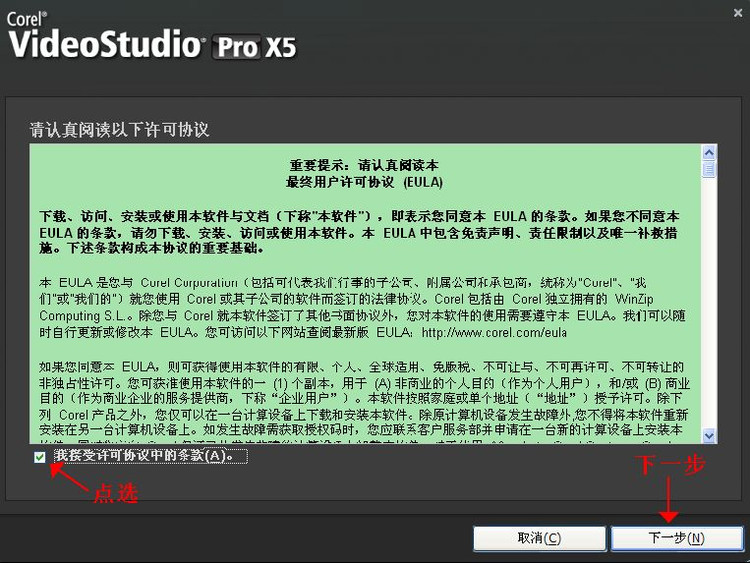Click the 我接受许可协议中的条款(A) label
Viewport: 750px width, 563px height.
click(x=151, y=456)
